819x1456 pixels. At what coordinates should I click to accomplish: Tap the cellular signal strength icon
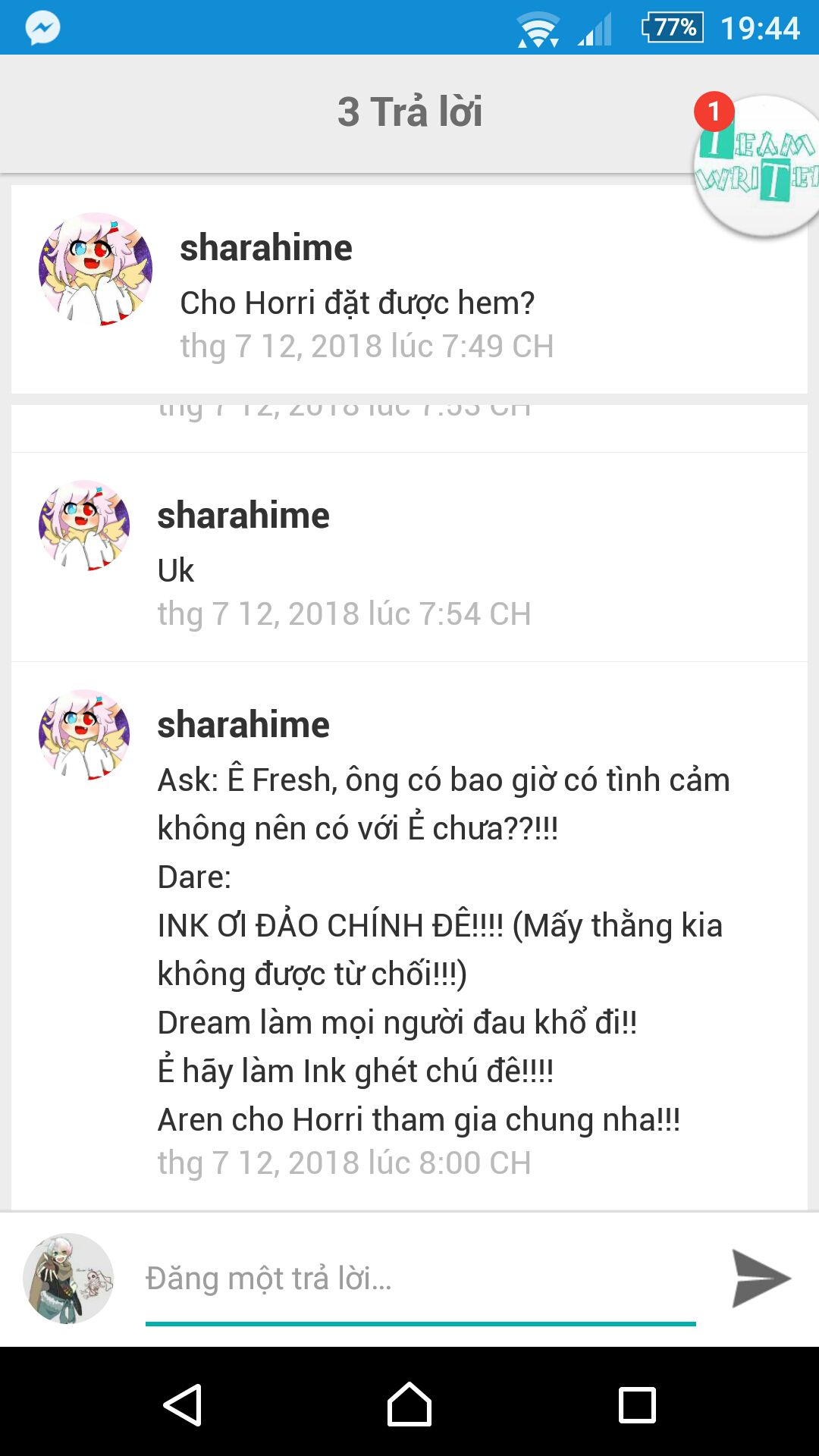pyautogui.click(x=595, y=30)
